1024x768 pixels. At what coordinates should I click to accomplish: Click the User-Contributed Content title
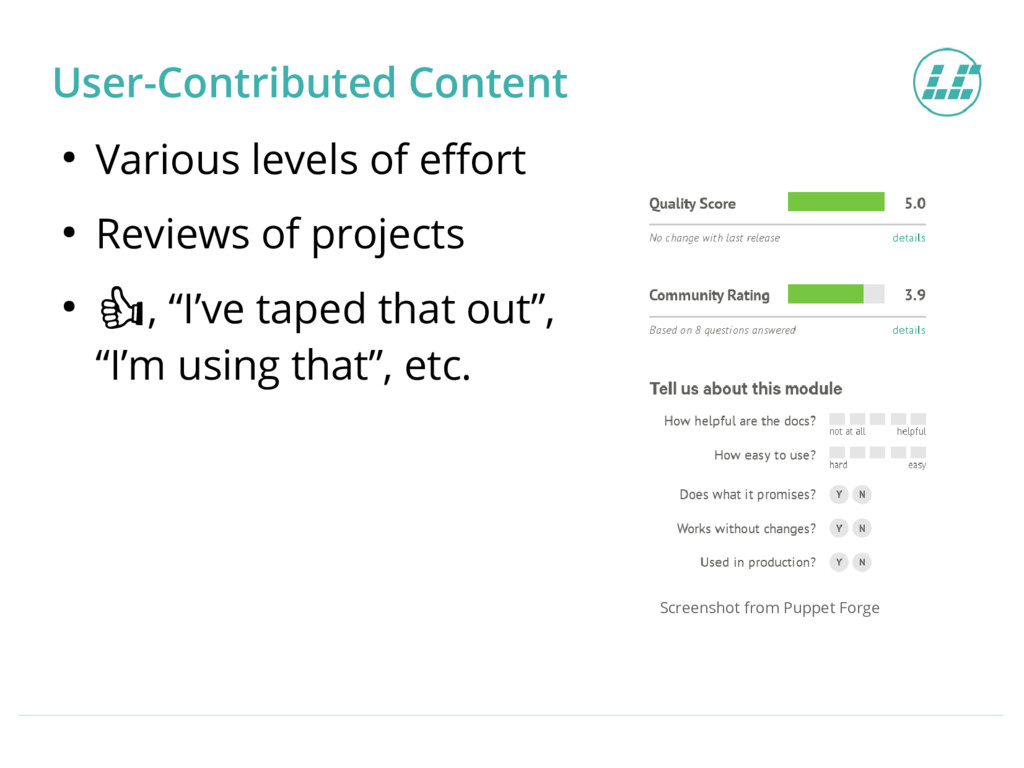point(310,83)
